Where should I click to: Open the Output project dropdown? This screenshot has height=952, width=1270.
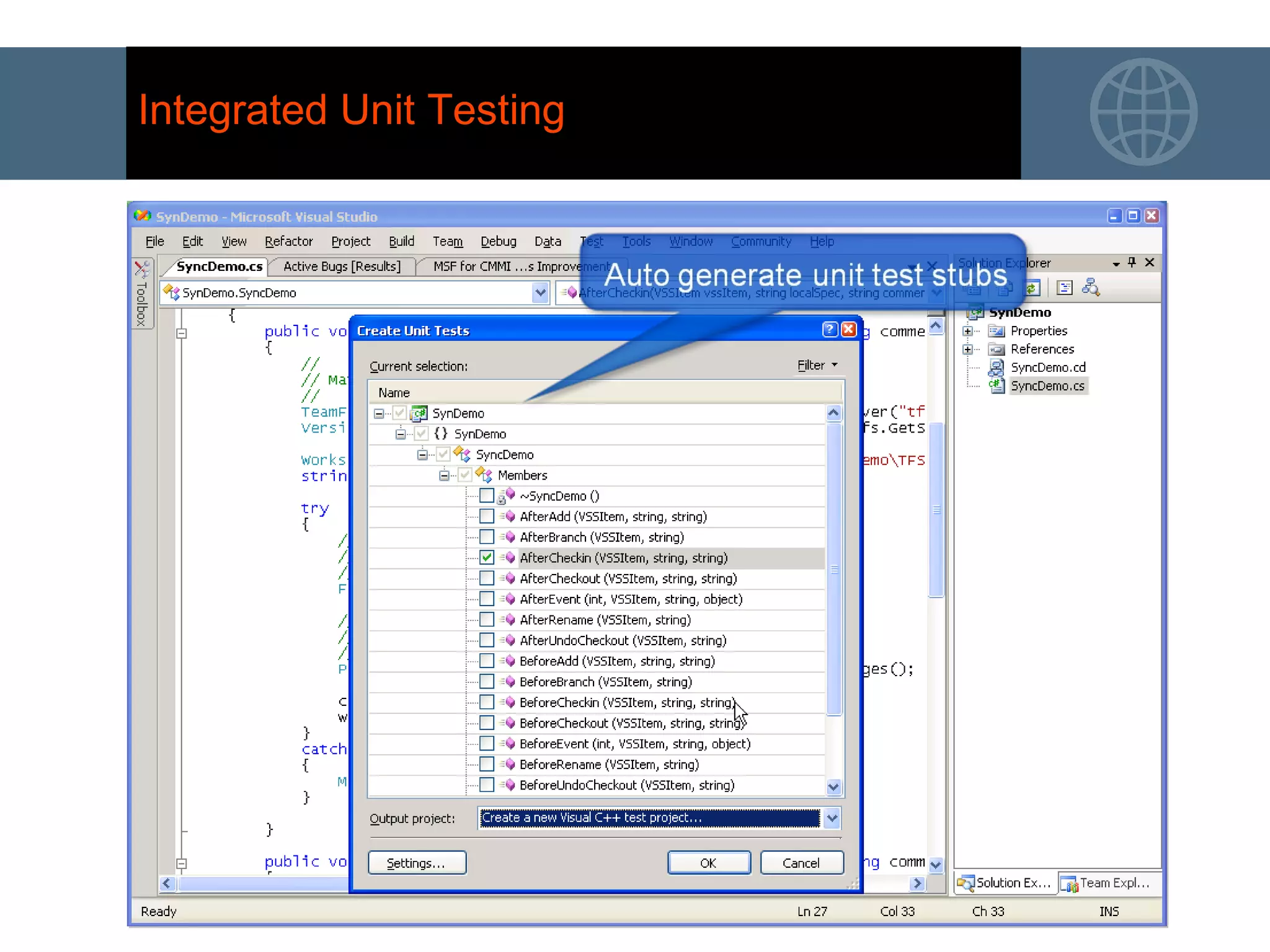point(832,818)
